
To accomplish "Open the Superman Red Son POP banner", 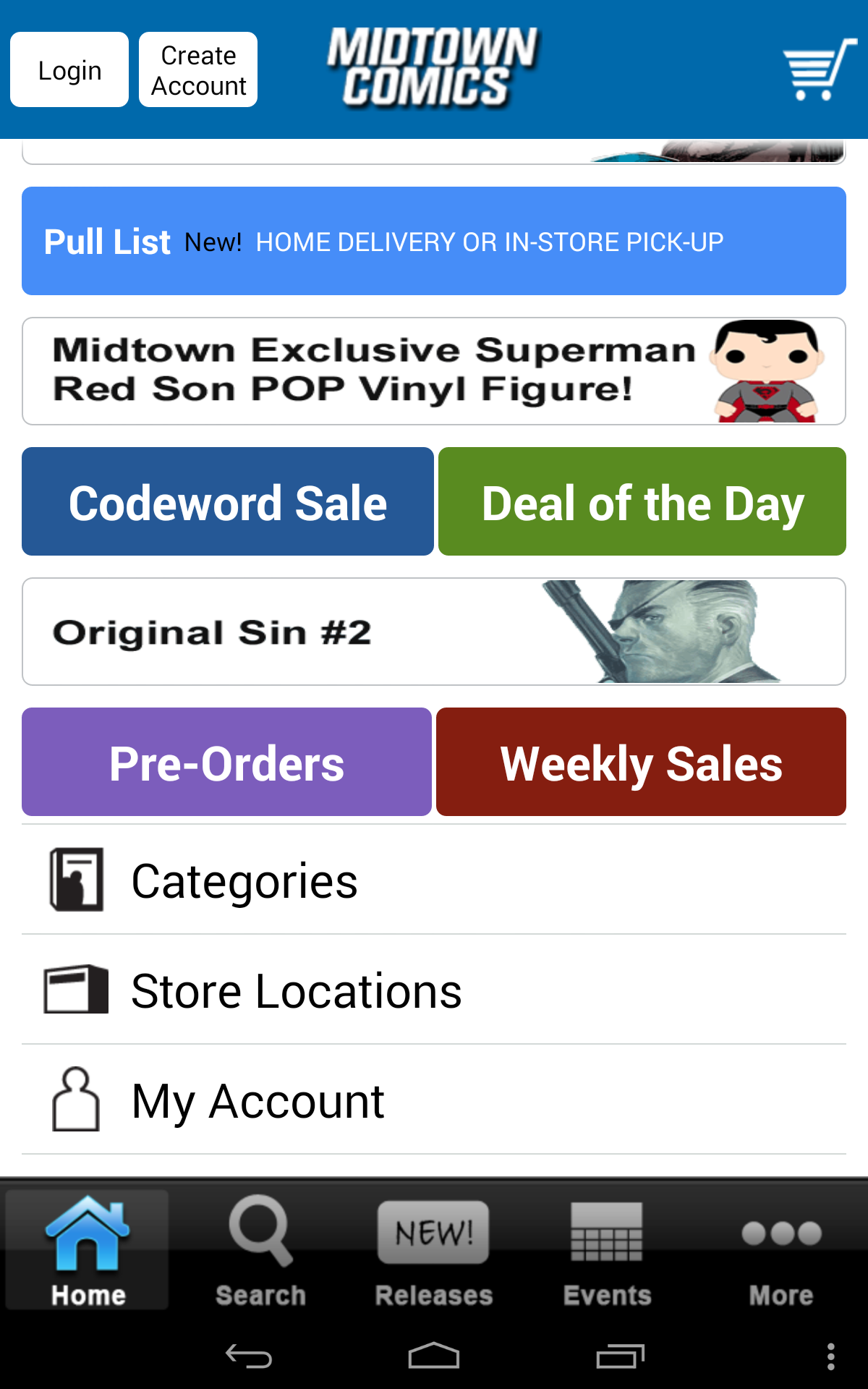I will [434, 371].
